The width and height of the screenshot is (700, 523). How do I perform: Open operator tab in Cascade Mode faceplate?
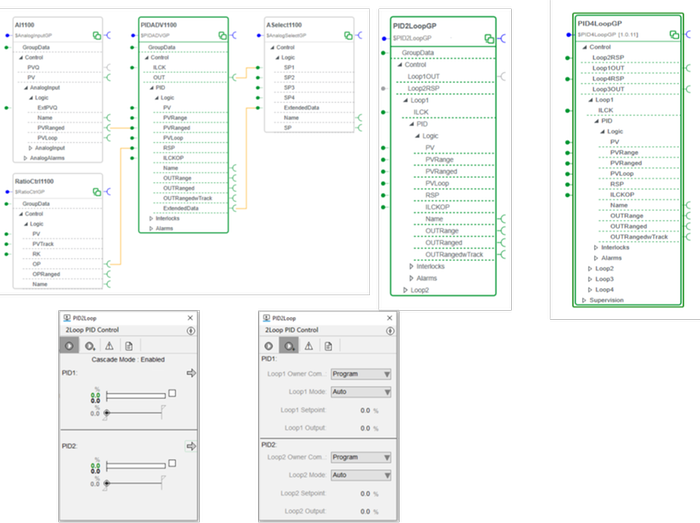(x=69, y=346)
